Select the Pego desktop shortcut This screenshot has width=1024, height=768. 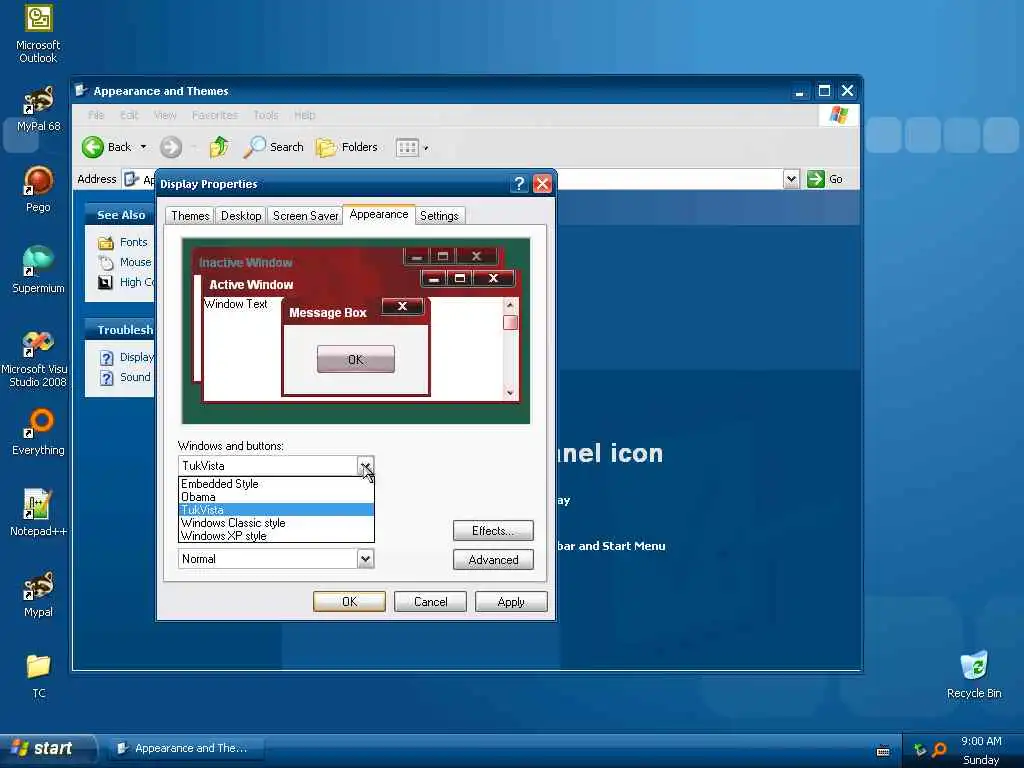38,189
